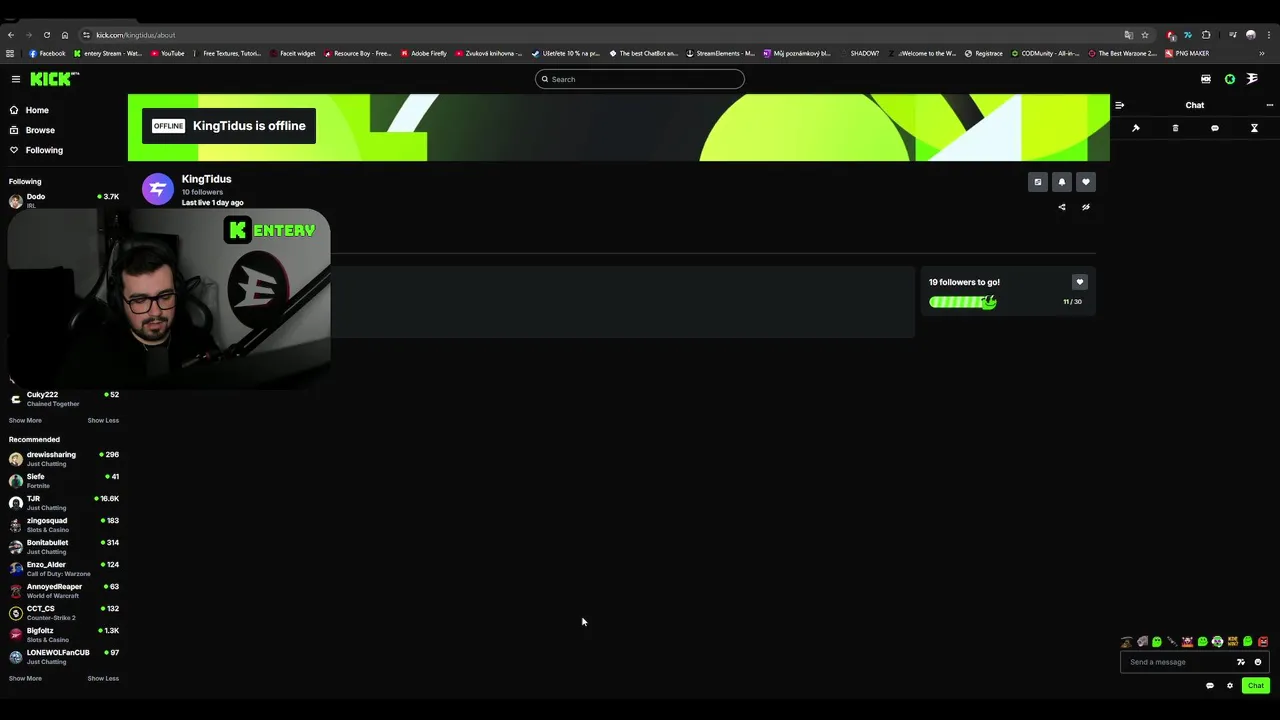
Task: Click the green circle icon in header
Action: coord(1230,79)
